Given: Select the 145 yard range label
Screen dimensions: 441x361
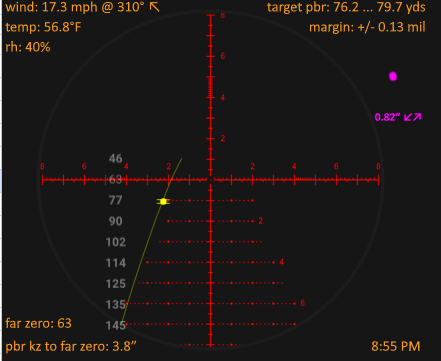Looking at the screenshot, I should (116, 325).
